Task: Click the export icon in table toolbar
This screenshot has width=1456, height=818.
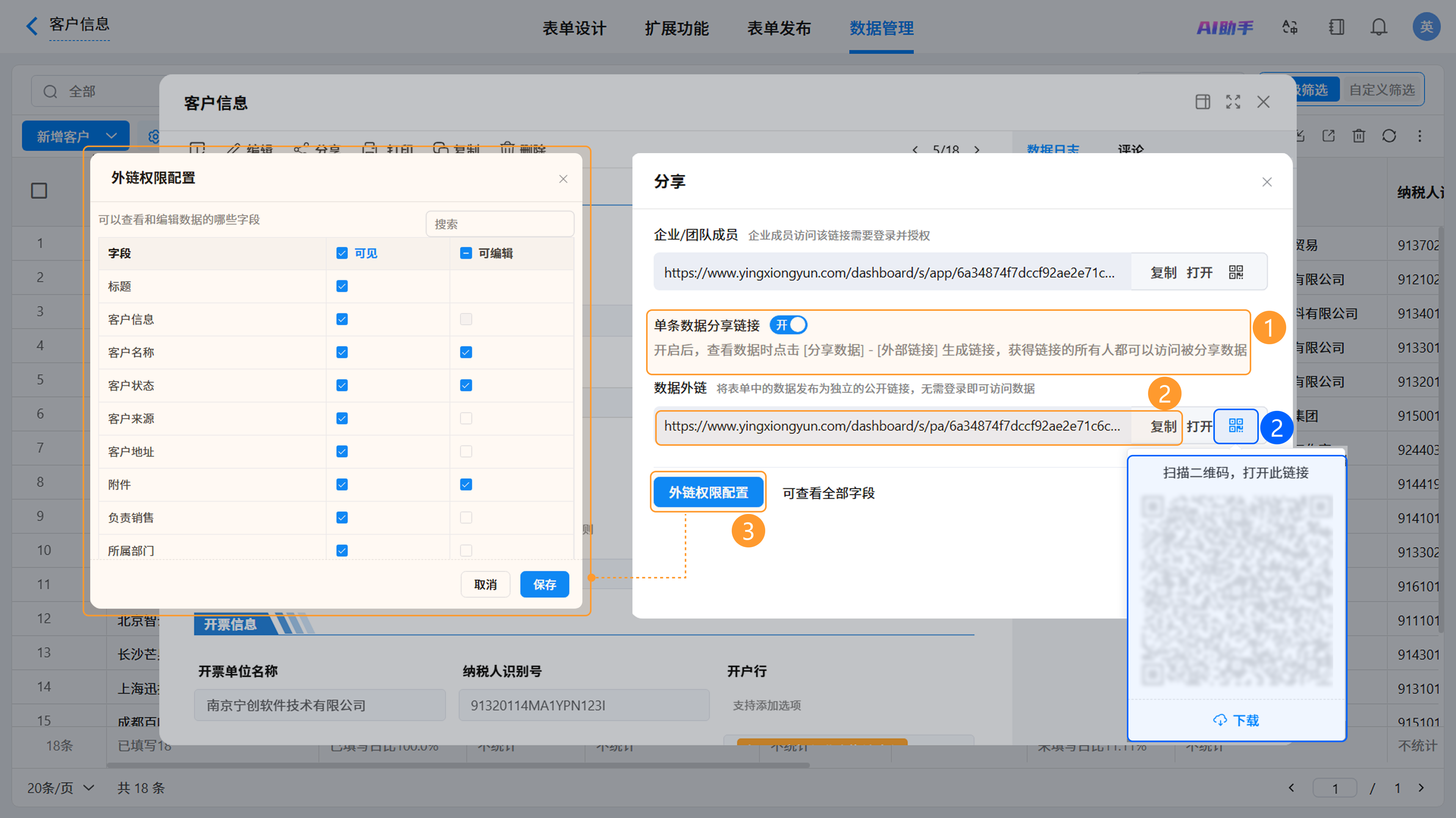Action: [x=1329, y=136]
